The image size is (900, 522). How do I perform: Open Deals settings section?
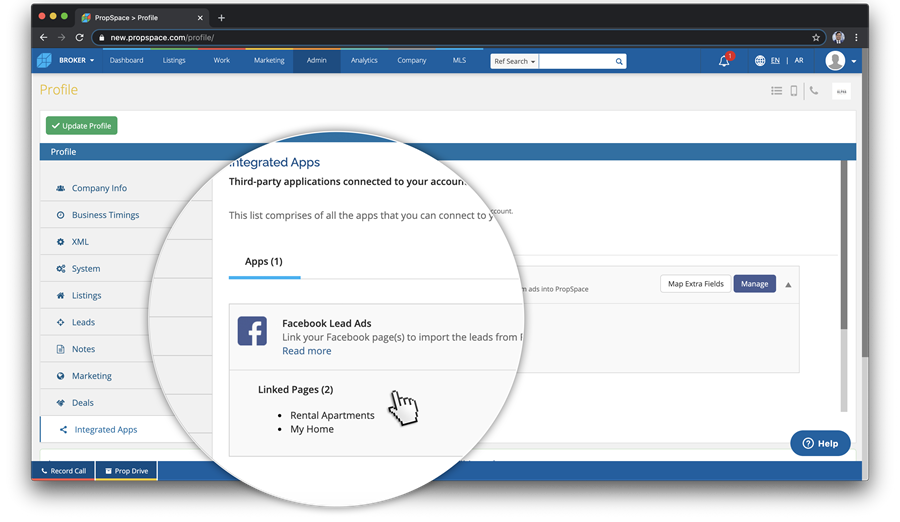click(x=82, y=403)
